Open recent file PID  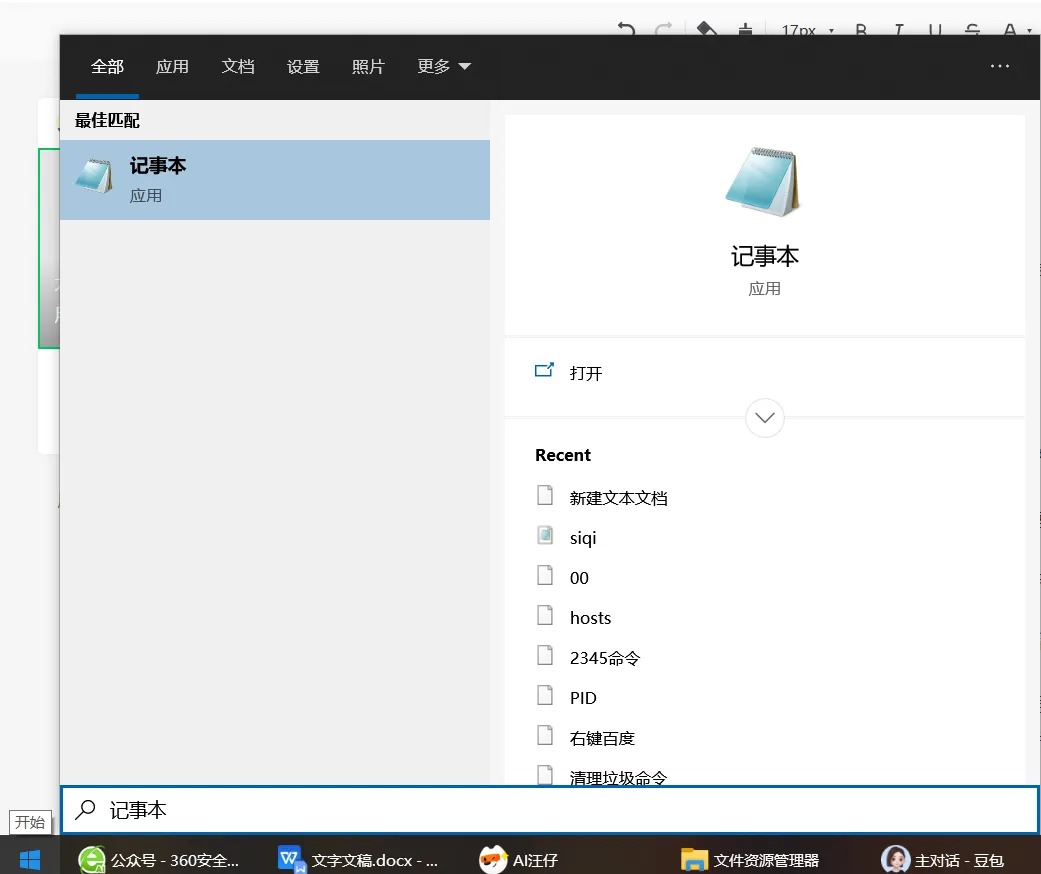583,698
